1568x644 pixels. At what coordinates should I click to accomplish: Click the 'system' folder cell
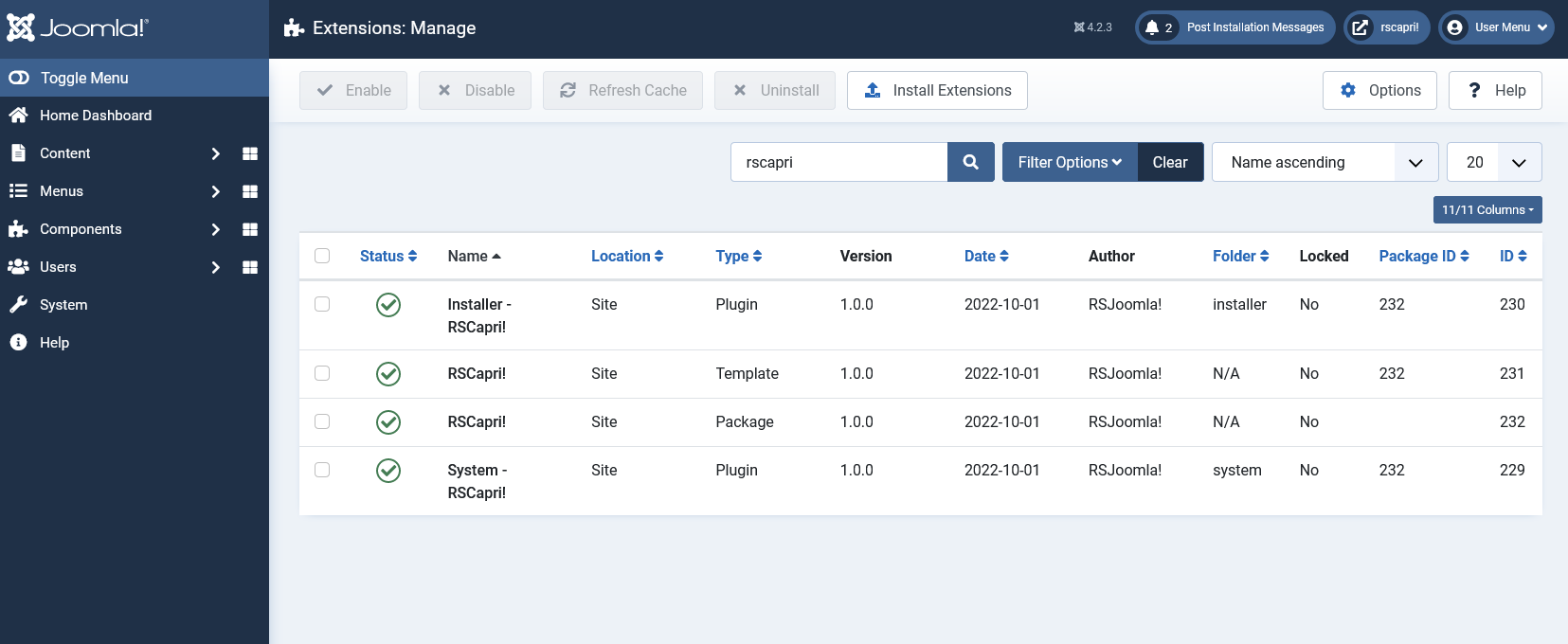[1237, 470]
